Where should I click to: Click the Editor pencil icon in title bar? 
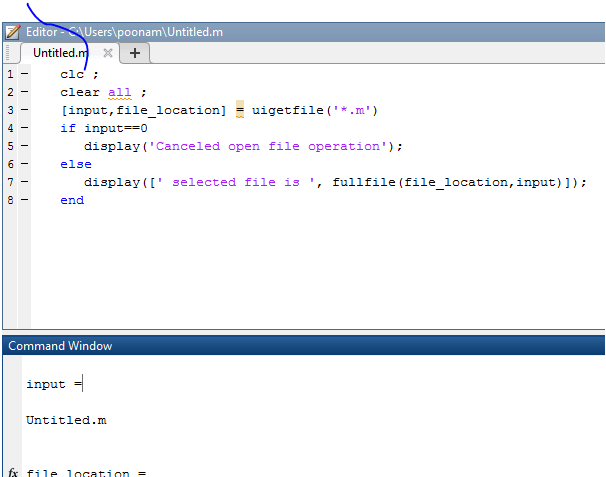click(x=13, y=32)
